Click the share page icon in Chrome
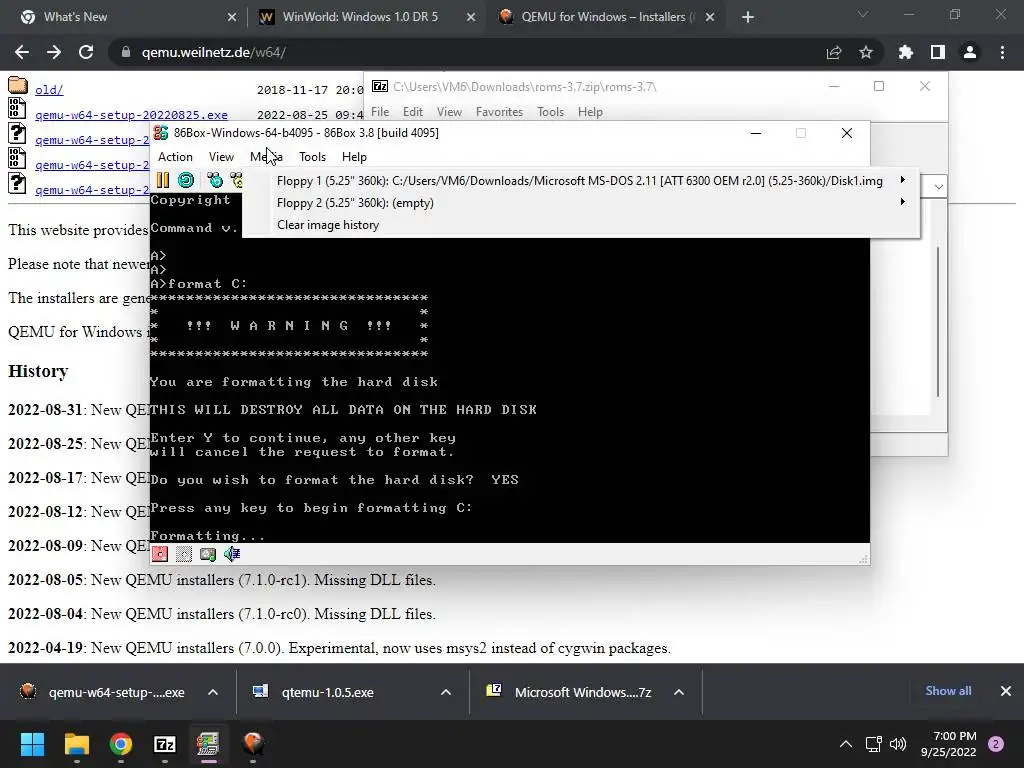The image size is (1024, 768). click(x=834, y=52)
